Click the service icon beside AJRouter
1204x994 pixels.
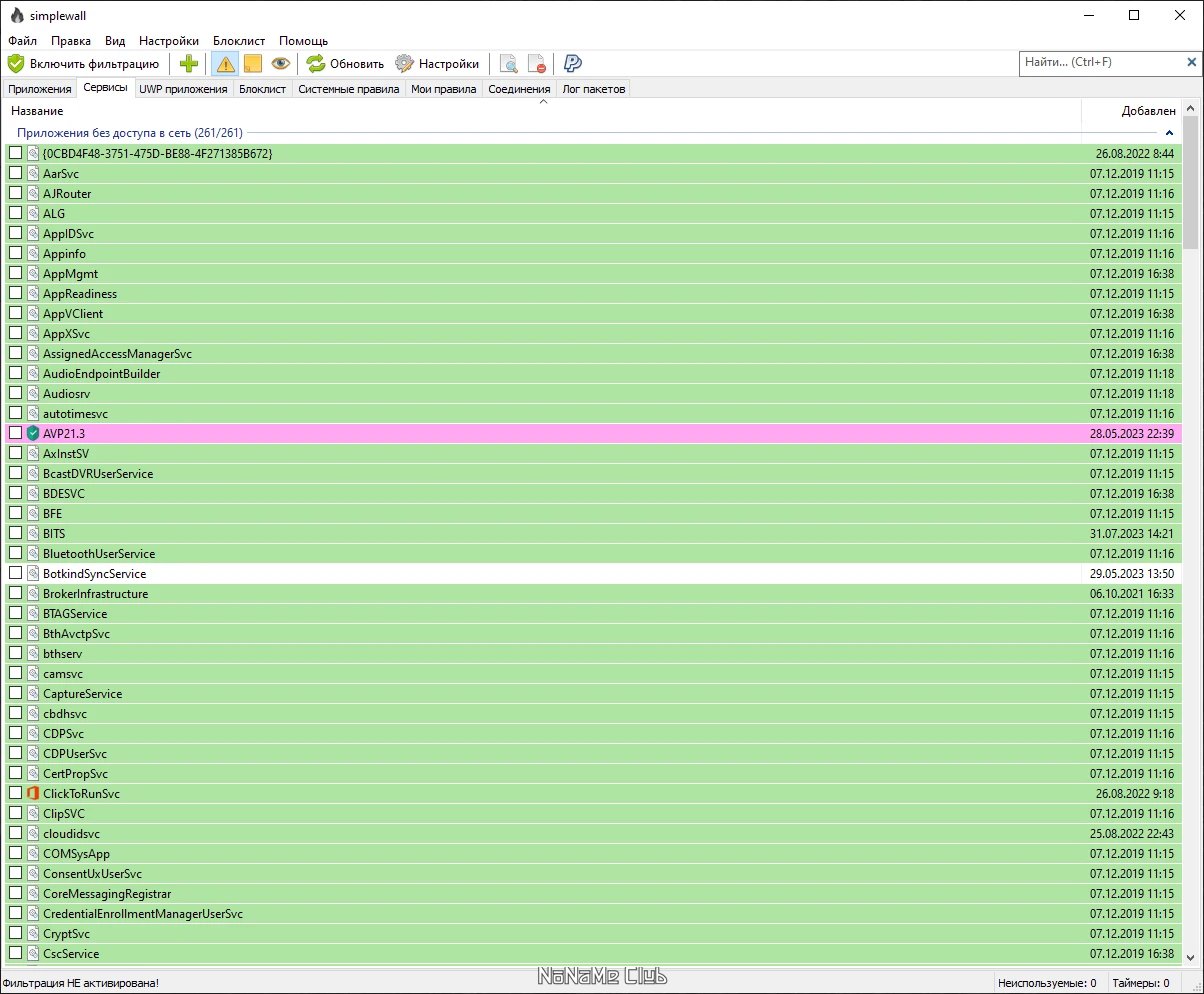[34, 193]
